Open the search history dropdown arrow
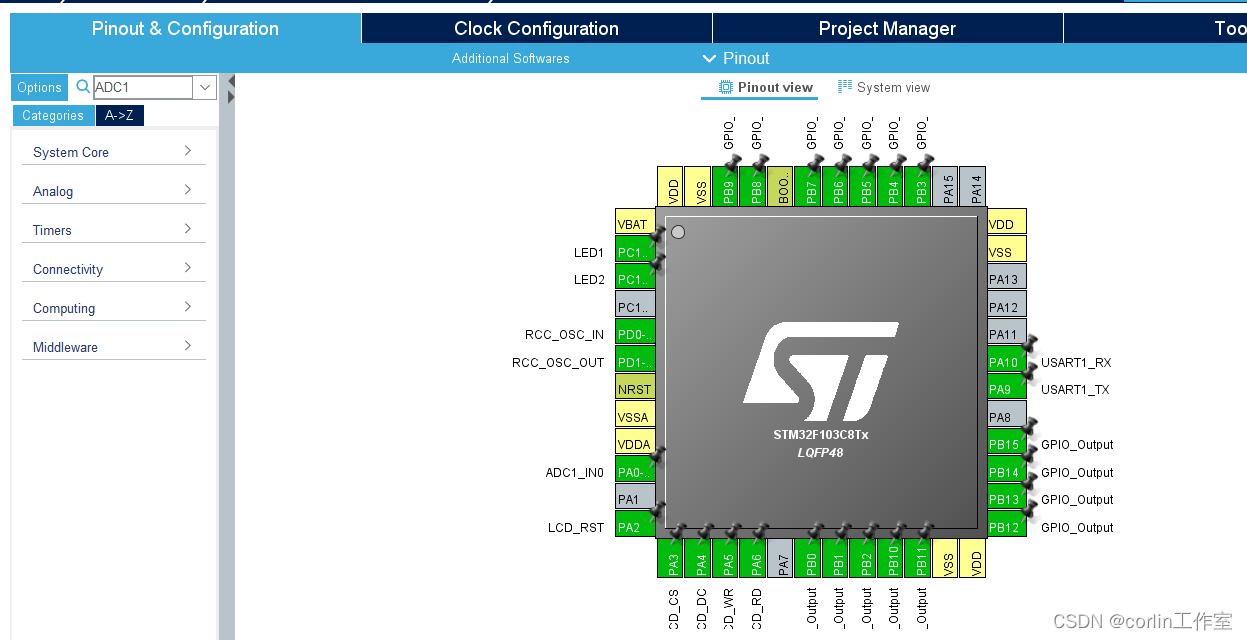 tap(205, 87)
